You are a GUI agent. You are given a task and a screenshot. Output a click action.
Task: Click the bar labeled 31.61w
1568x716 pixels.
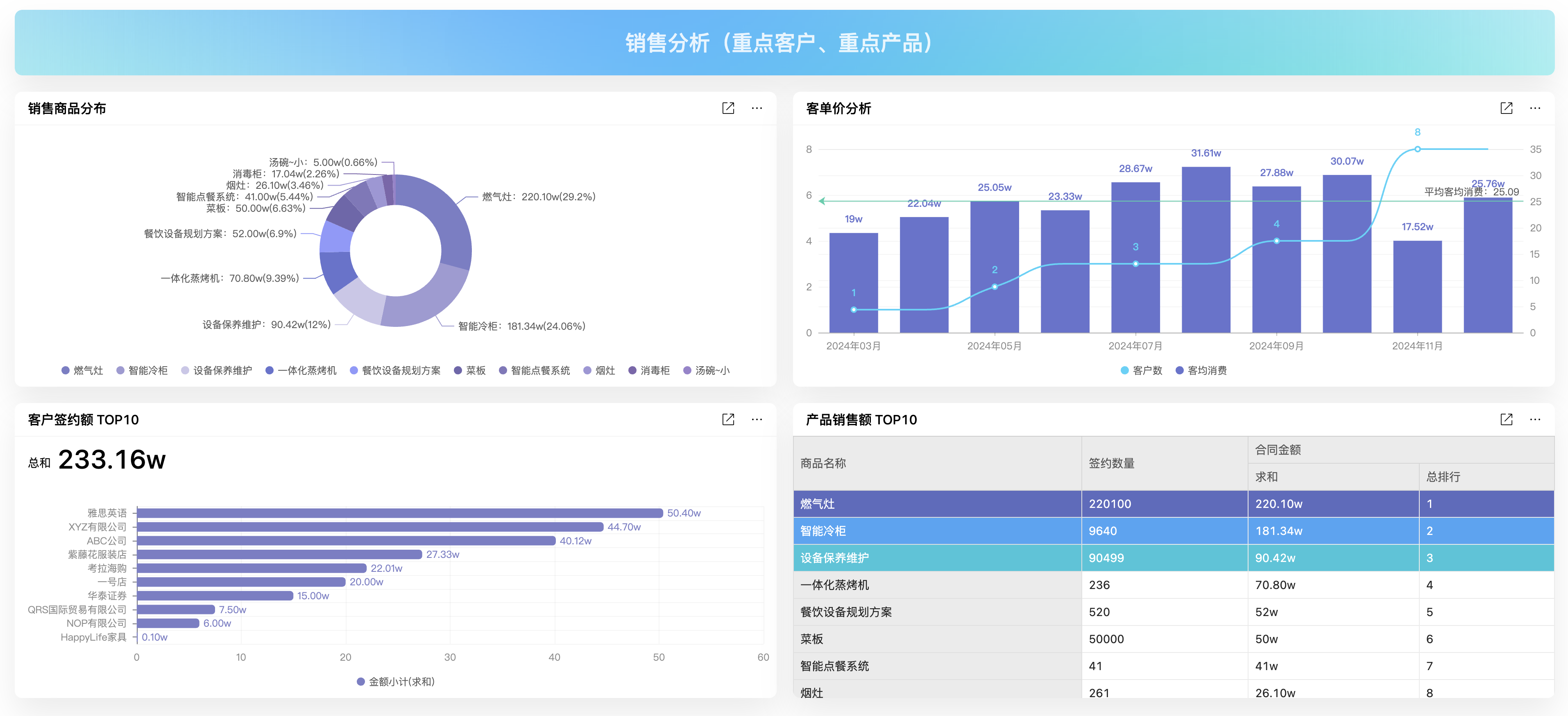pos(1206,249)
